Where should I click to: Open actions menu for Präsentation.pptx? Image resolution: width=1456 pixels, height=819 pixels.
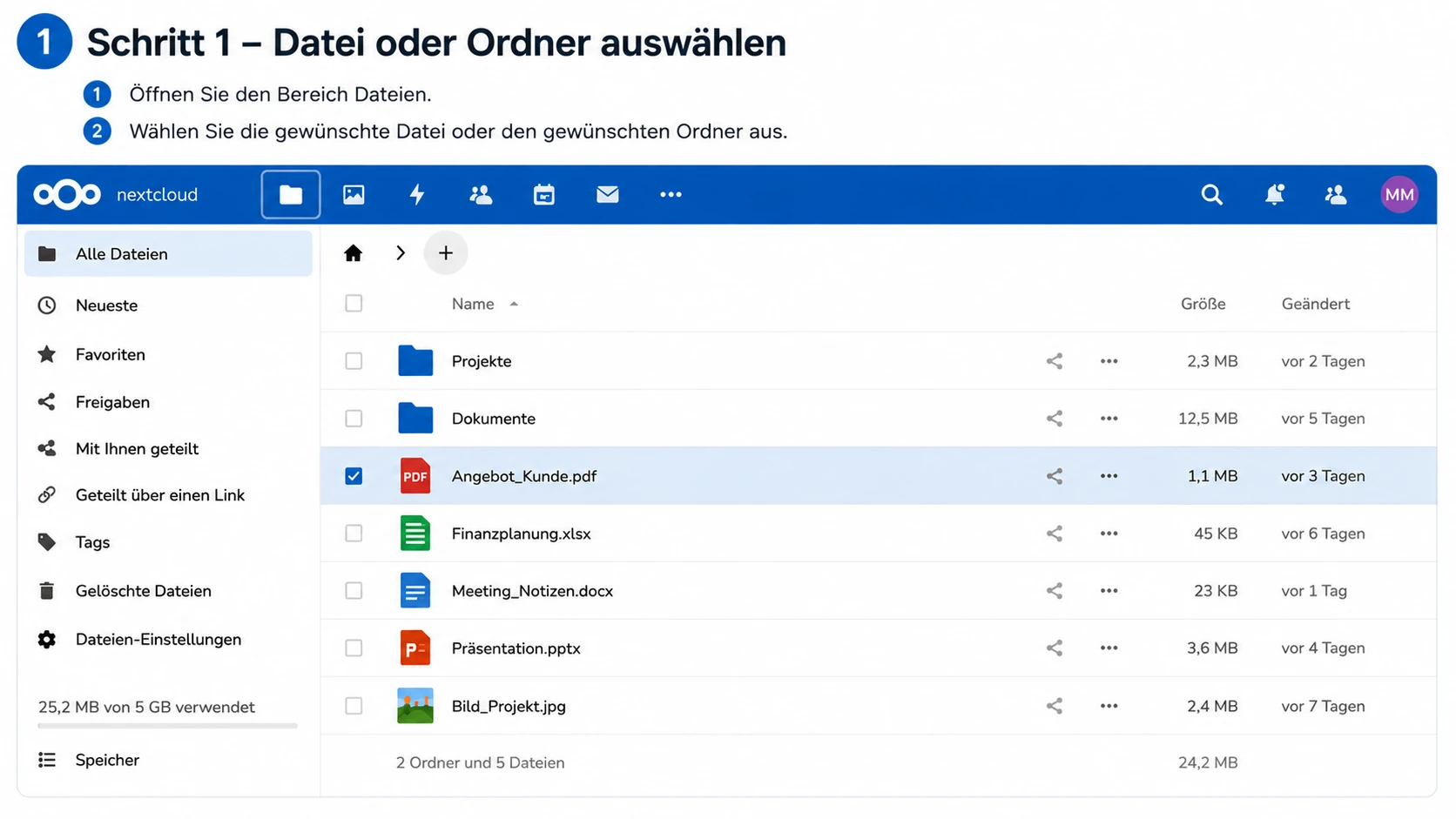(x=1109, y=648)
